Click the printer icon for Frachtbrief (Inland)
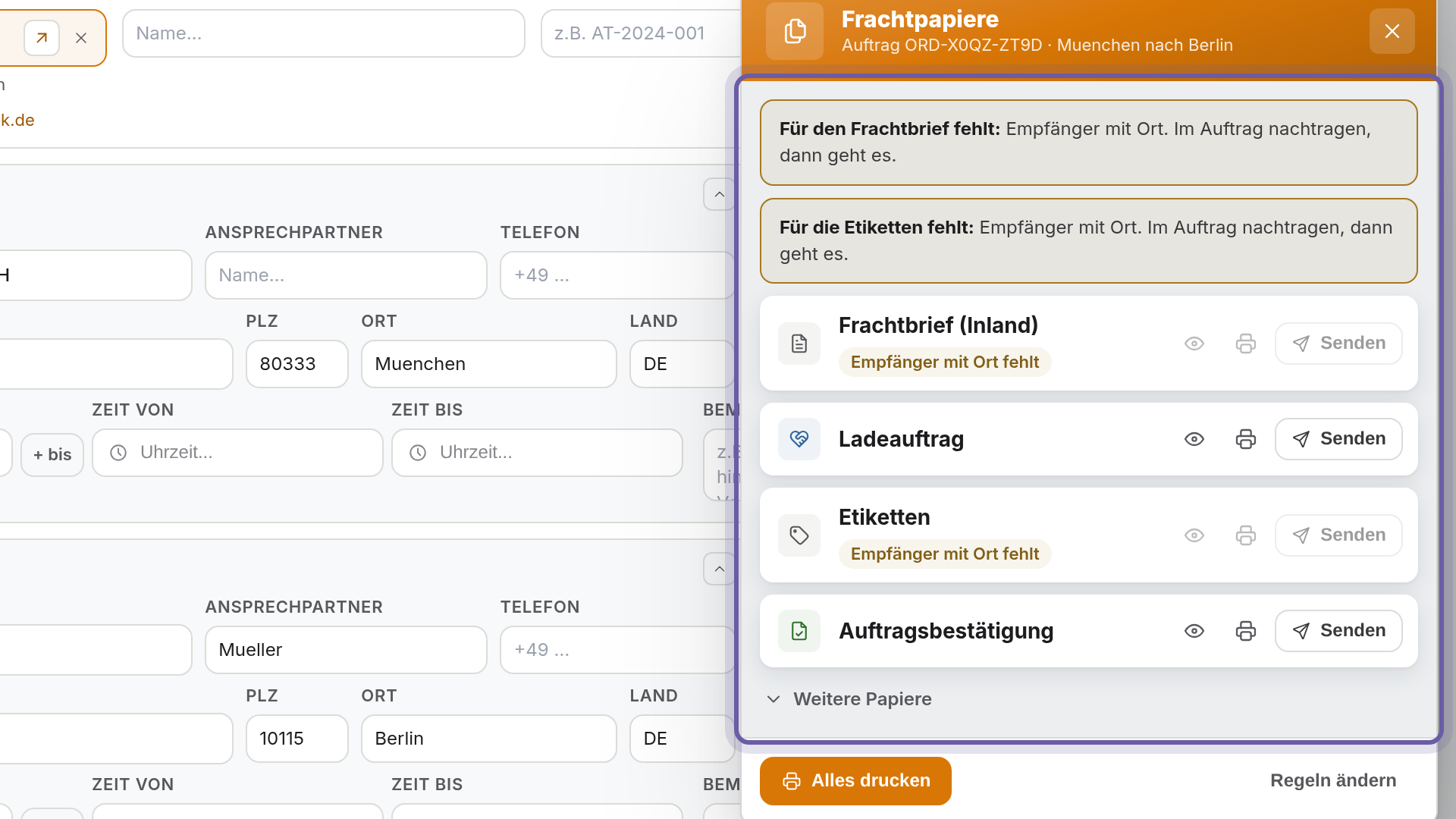 1246,344
